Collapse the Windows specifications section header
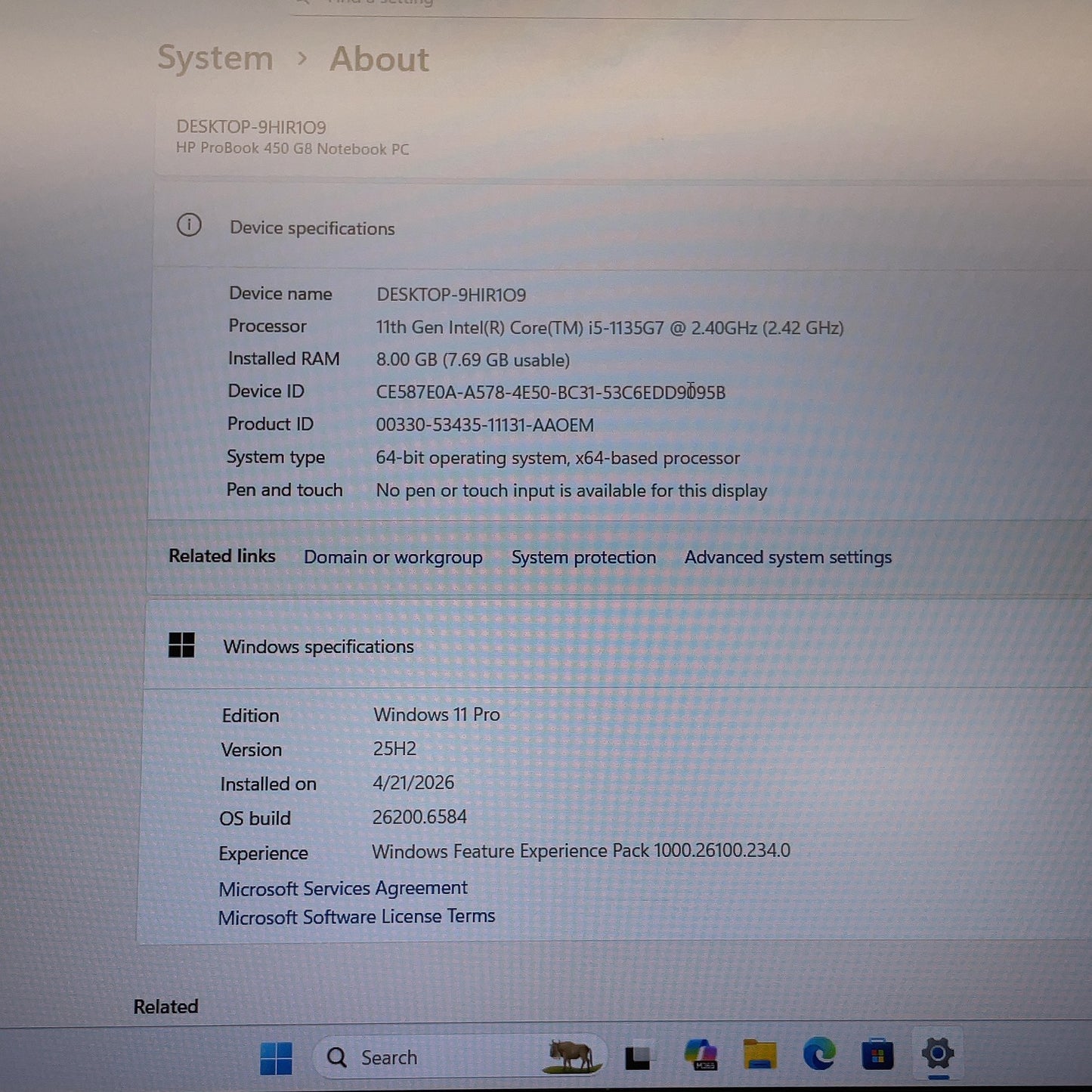Image resolution: width=1092 pixels, height=1092 pixels. tap(618, 646)
